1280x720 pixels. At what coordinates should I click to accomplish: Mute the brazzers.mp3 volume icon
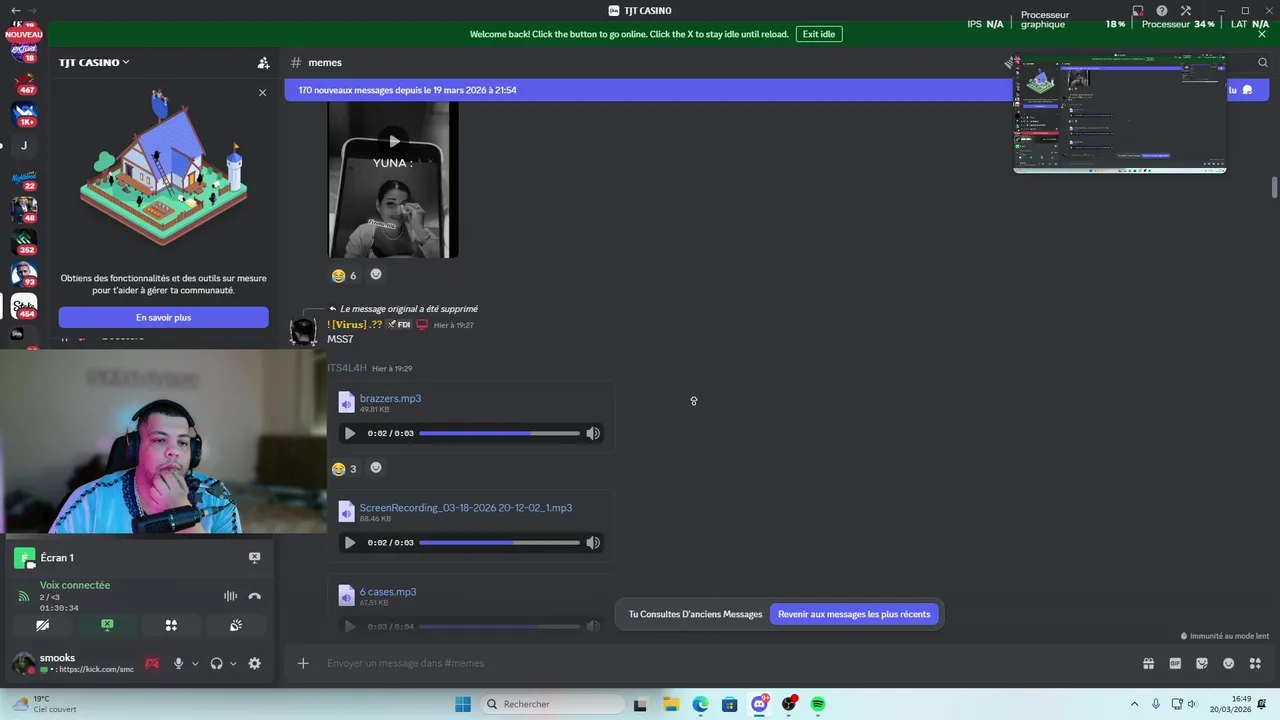point(593,433)
